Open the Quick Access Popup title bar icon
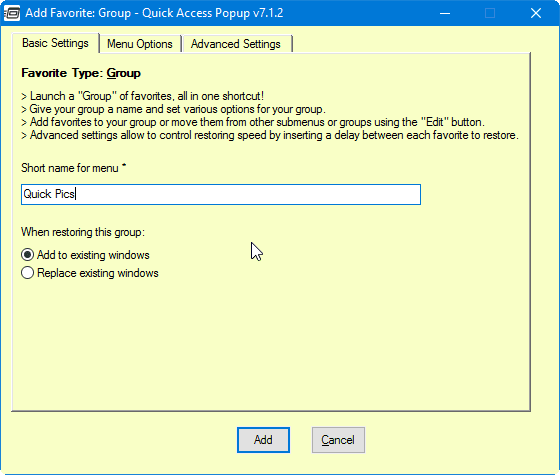This screenshot has height=475, width=560. coord(12,14)
